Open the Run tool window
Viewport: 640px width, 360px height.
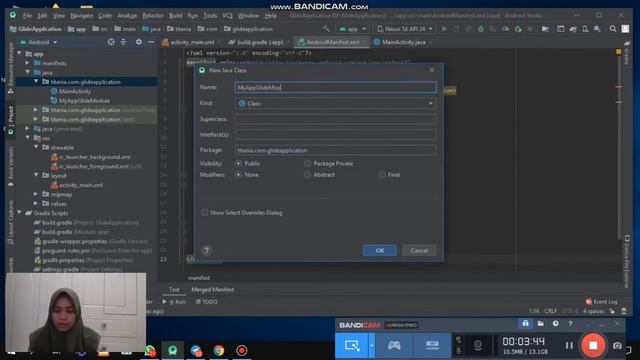(174, 302)
